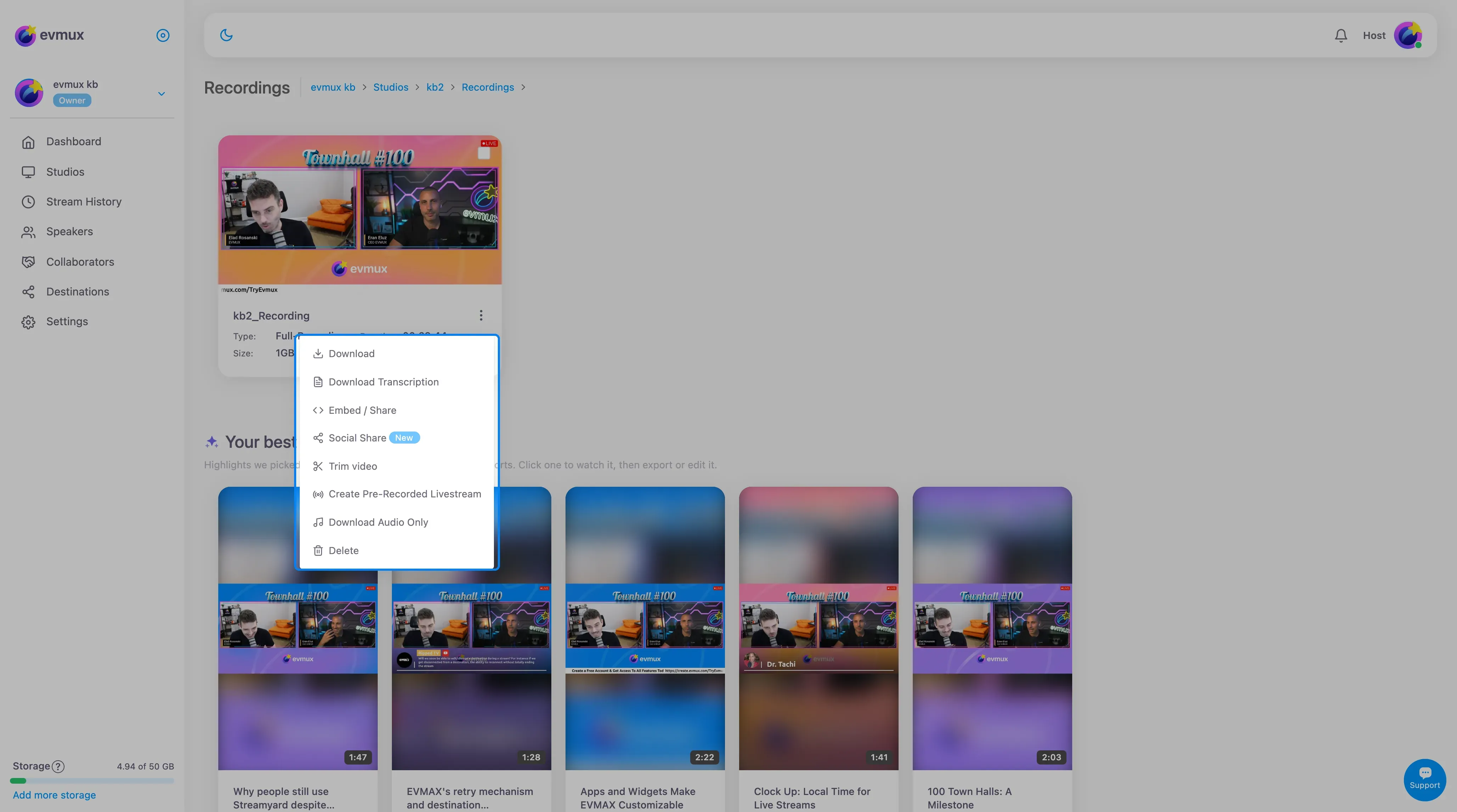Select the kb2_Recording checkbox on thumbnail

(484, 153)
